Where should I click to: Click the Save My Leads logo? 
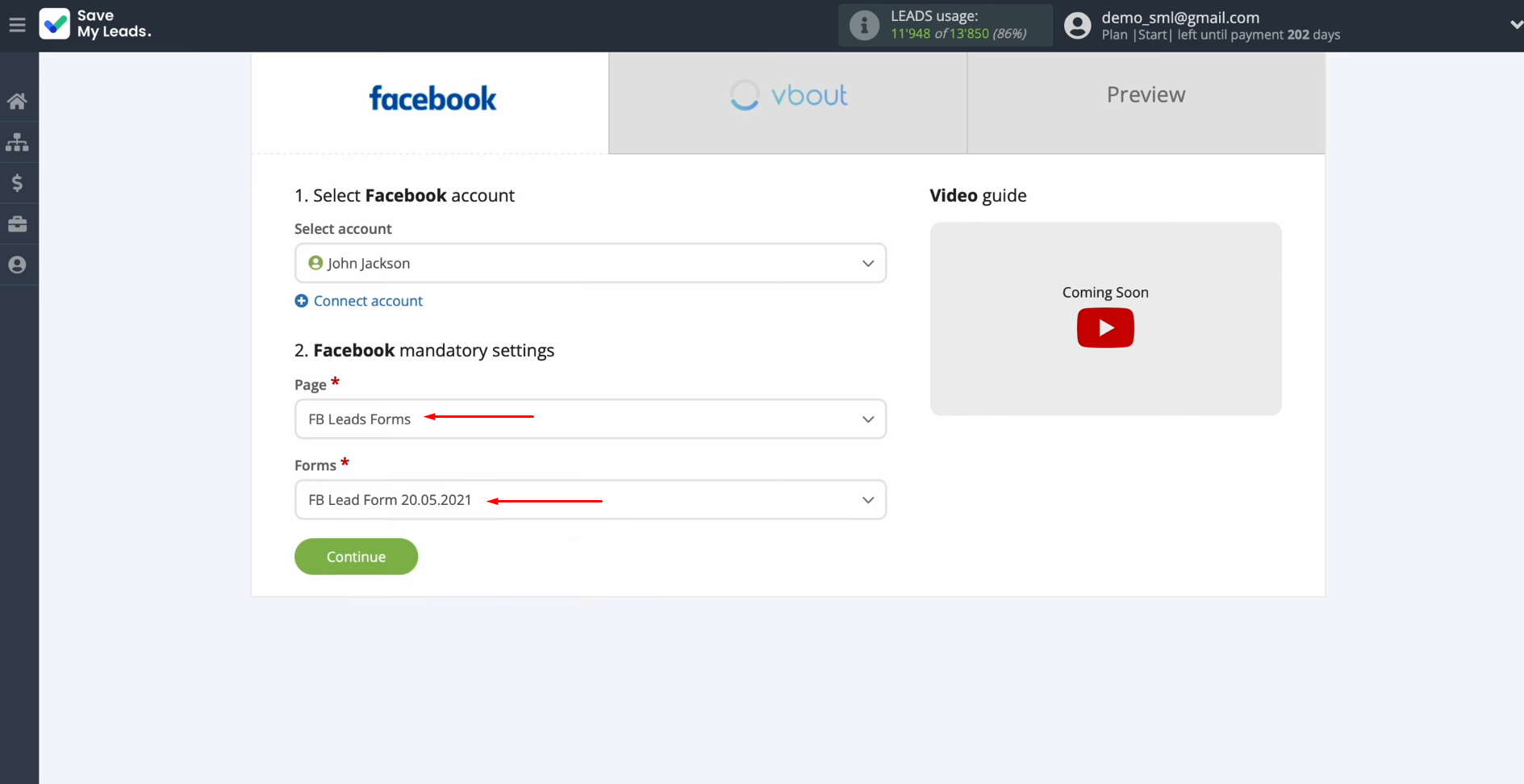[x=95, y=24]
